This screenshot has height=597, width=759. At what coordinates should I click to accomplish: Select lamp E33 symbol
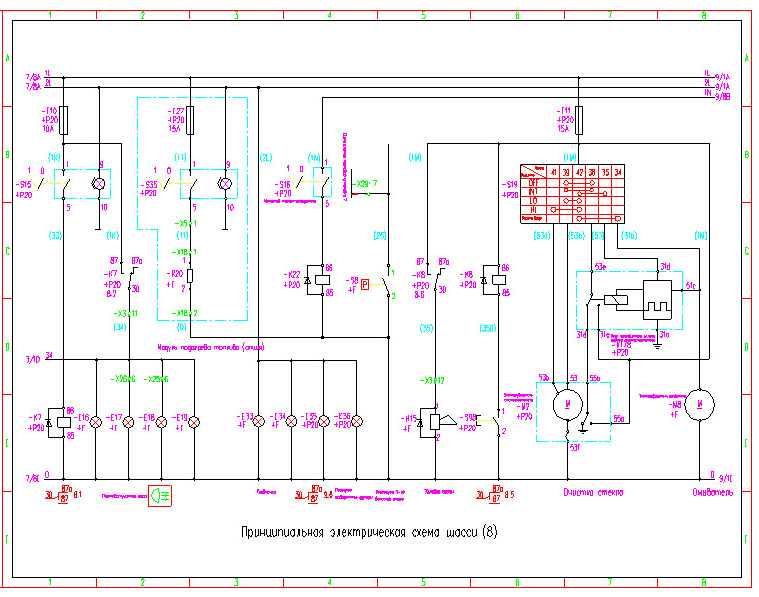tap(258, 421)
